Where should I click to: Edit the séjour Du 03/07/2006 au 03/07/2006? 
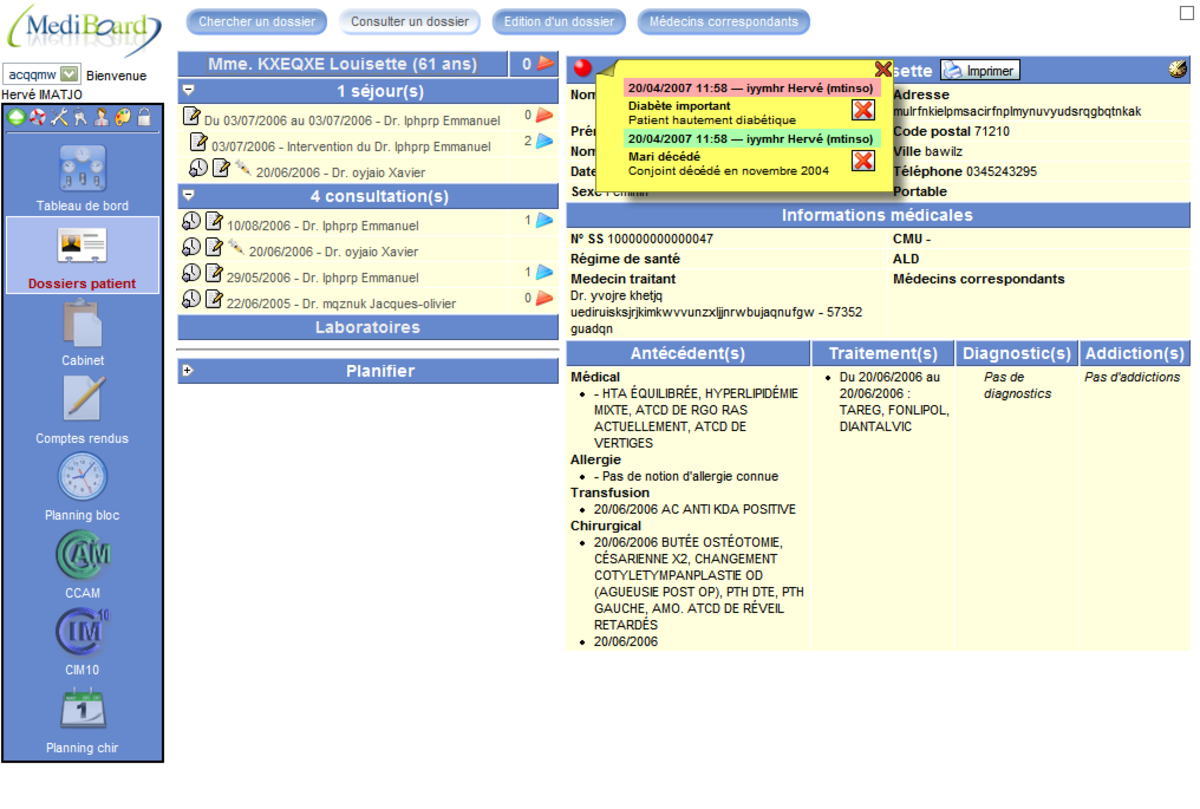(192, 117)
